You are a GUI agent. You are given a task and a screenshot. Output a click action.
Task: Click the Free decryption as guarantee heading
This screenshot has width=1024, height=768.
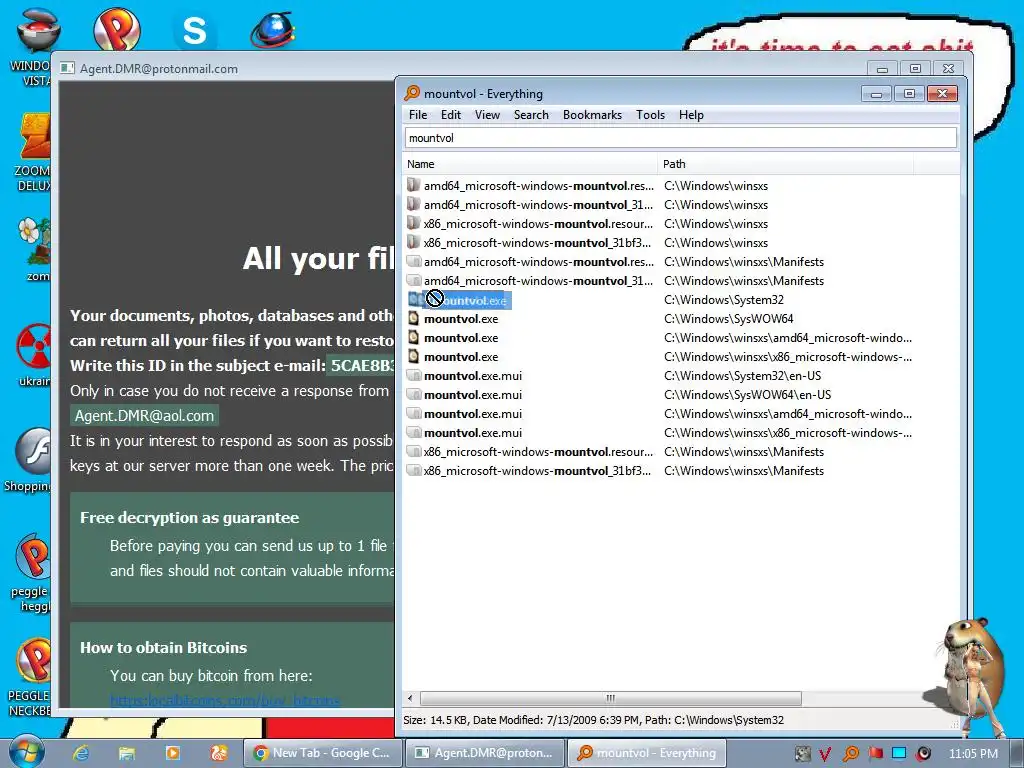[189, 518]
